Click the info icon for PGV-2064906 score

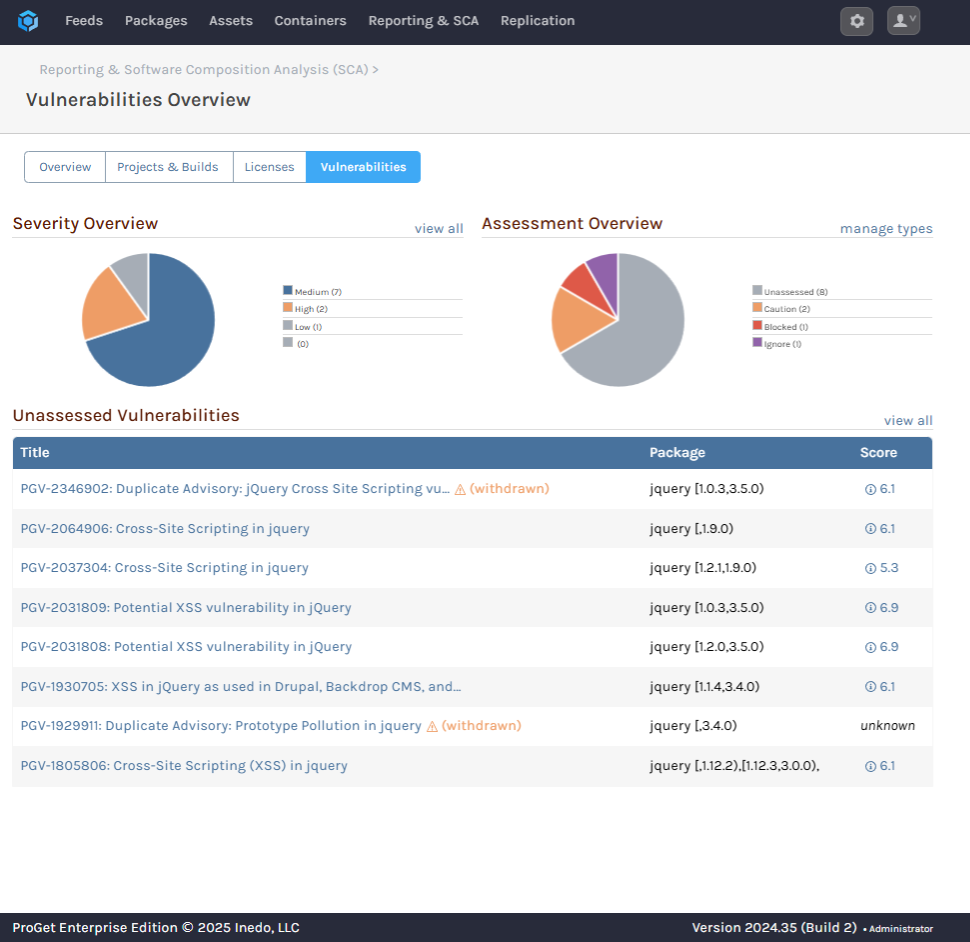[x=870, y=529]
